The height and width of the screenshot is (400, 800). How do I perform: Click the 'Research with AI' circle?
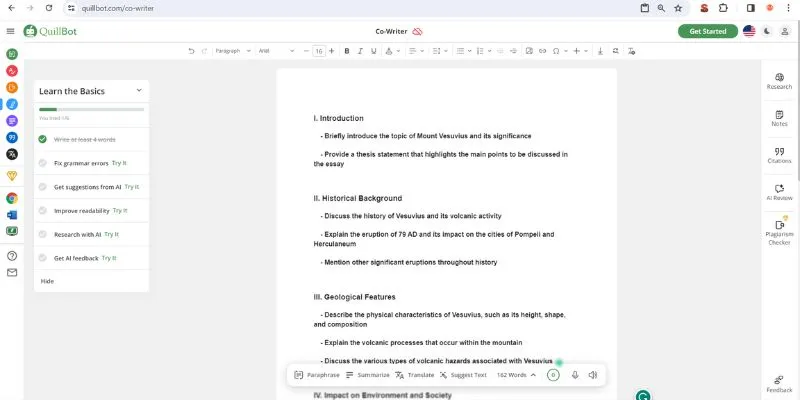[42, 234]
